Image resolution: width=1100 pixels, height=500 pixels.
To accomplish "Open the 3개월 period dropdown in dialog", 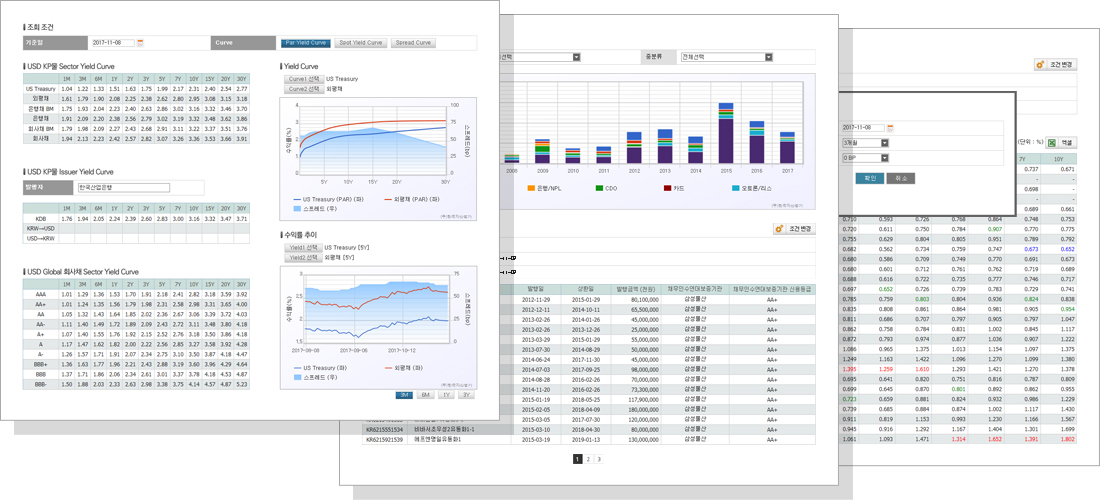I will click(x=865, y=143).
